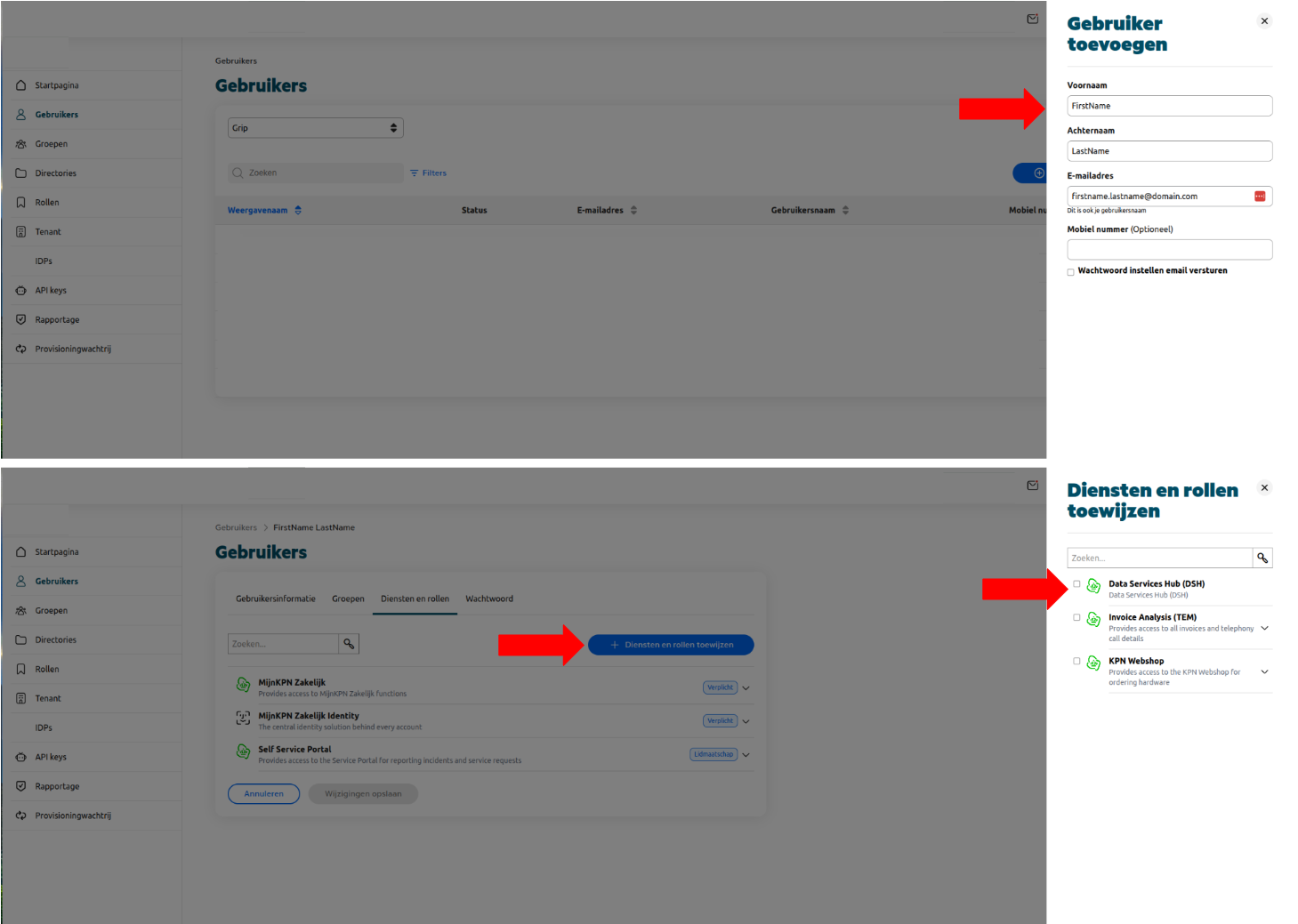Focus the Zoeken field in the Diensten en rollen toewijzen panel

1160,558
